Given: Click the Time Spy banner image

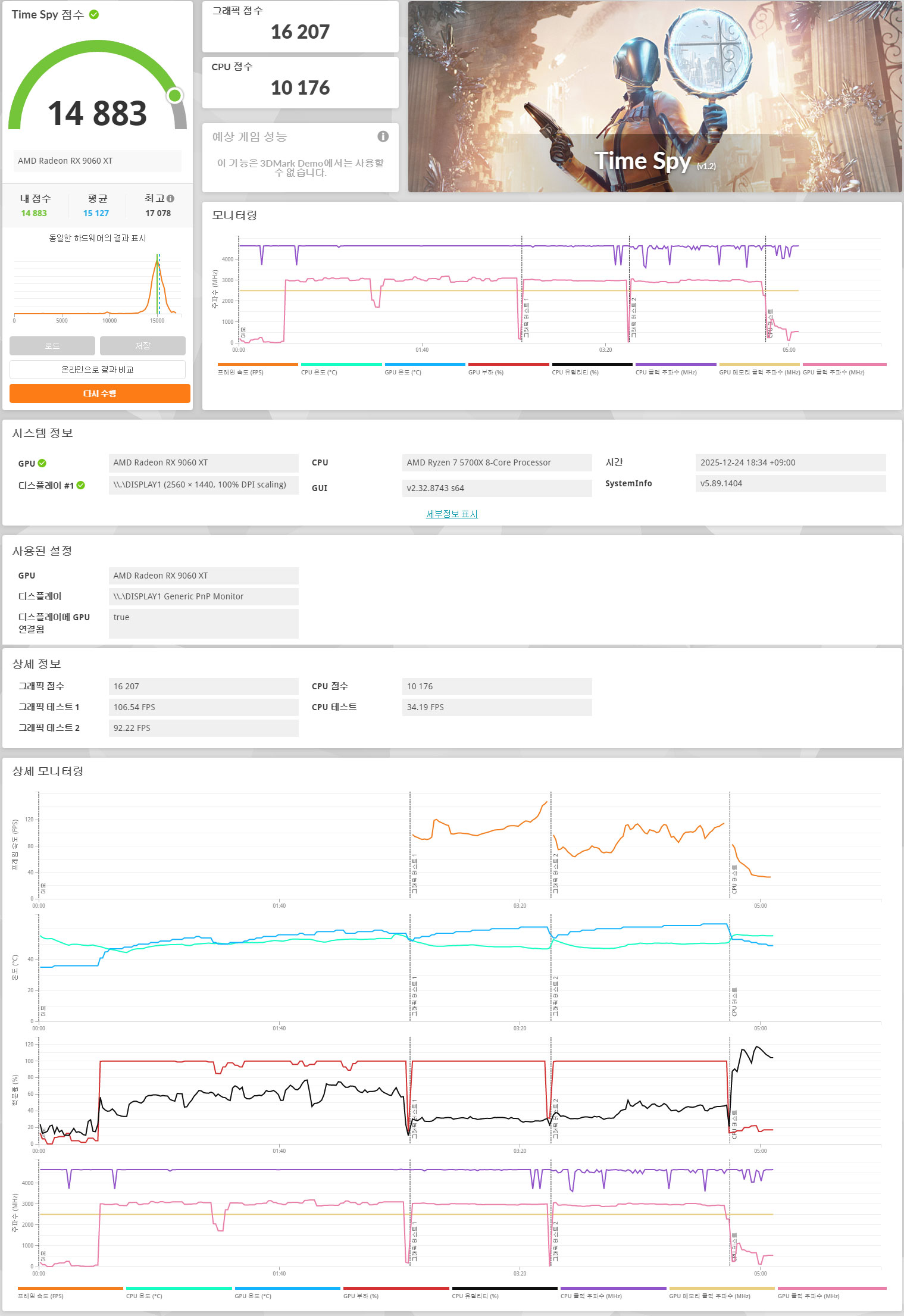Looking at the screenshot, I should 655,96.
